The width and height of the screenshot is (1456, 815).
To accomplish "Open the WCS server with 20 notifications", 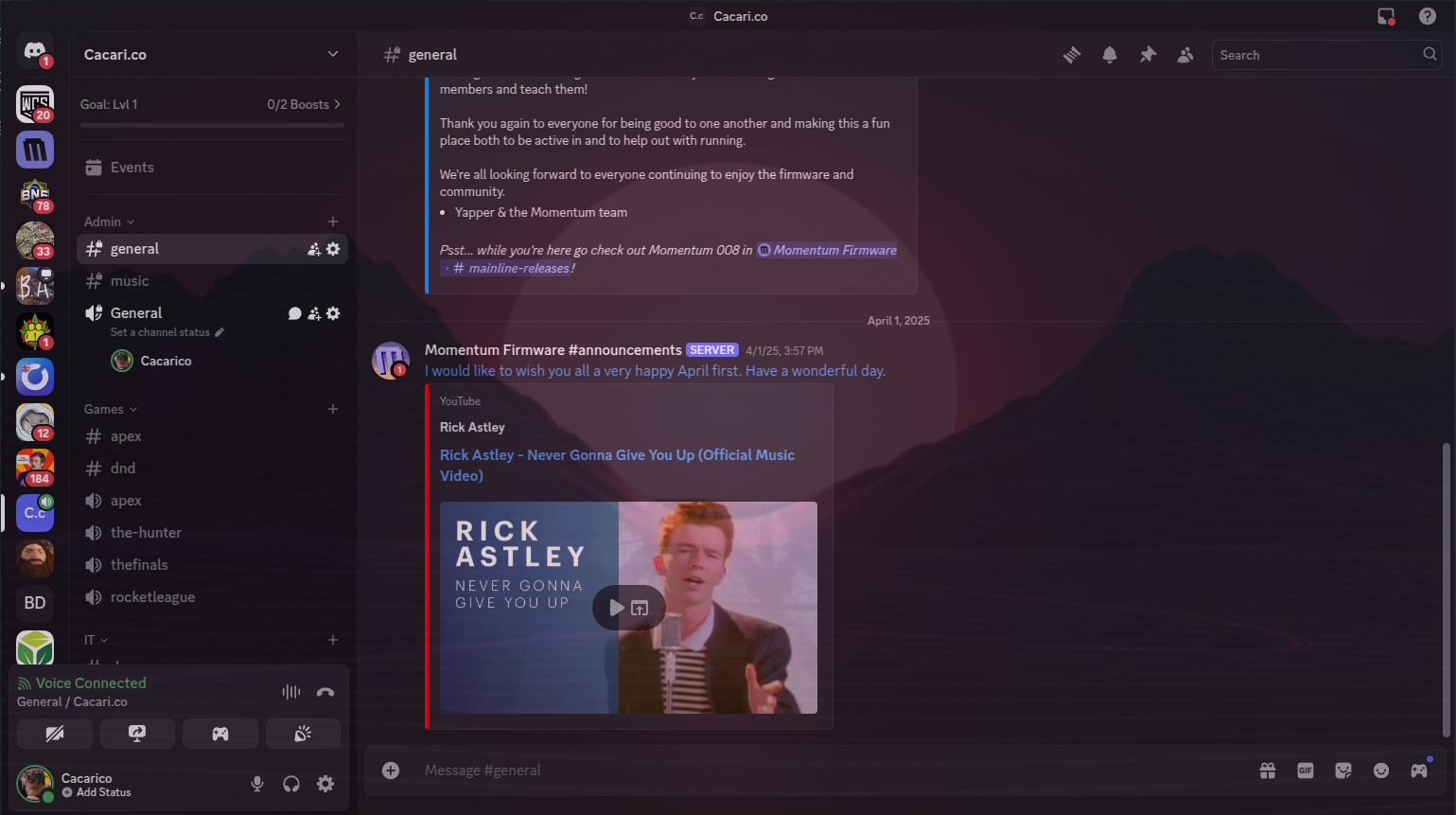I will pos(35,104).
